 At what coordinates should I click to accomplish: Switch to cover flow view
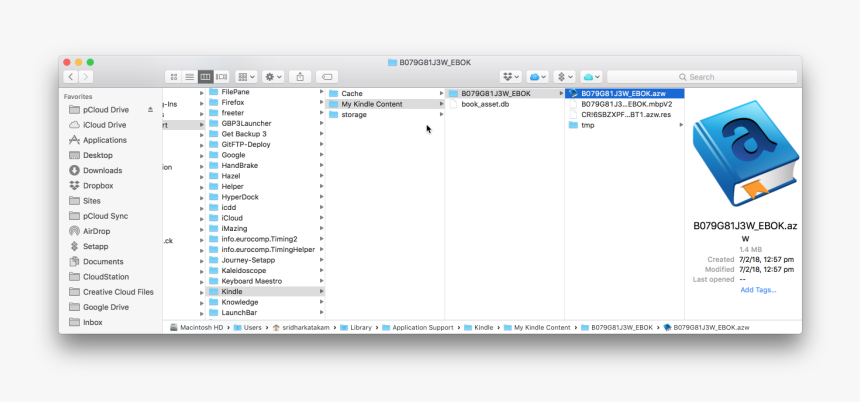pos(222,77)
